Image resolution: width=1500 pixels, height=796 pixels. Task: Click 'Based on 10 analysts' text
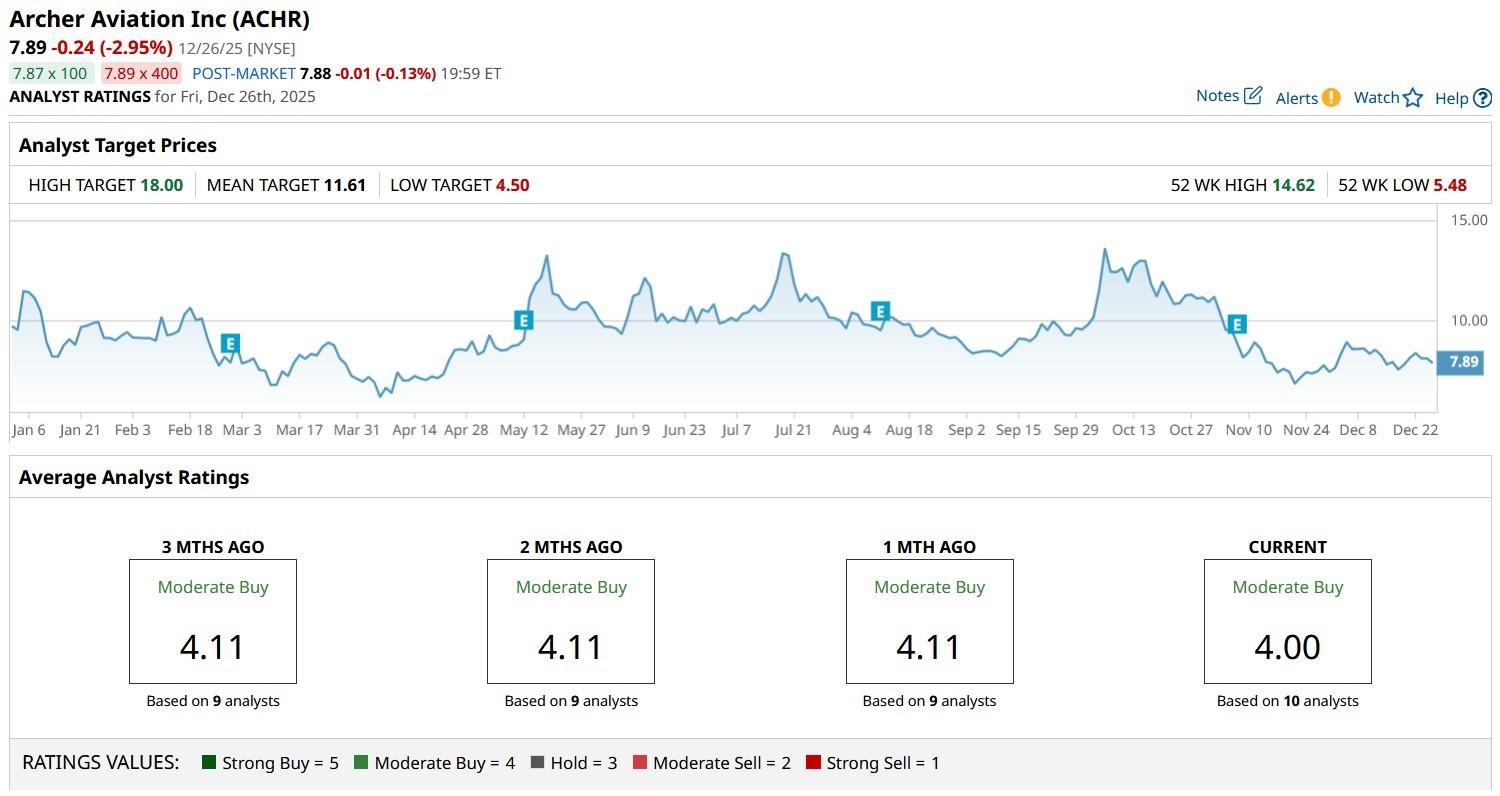pos(1288,701)
